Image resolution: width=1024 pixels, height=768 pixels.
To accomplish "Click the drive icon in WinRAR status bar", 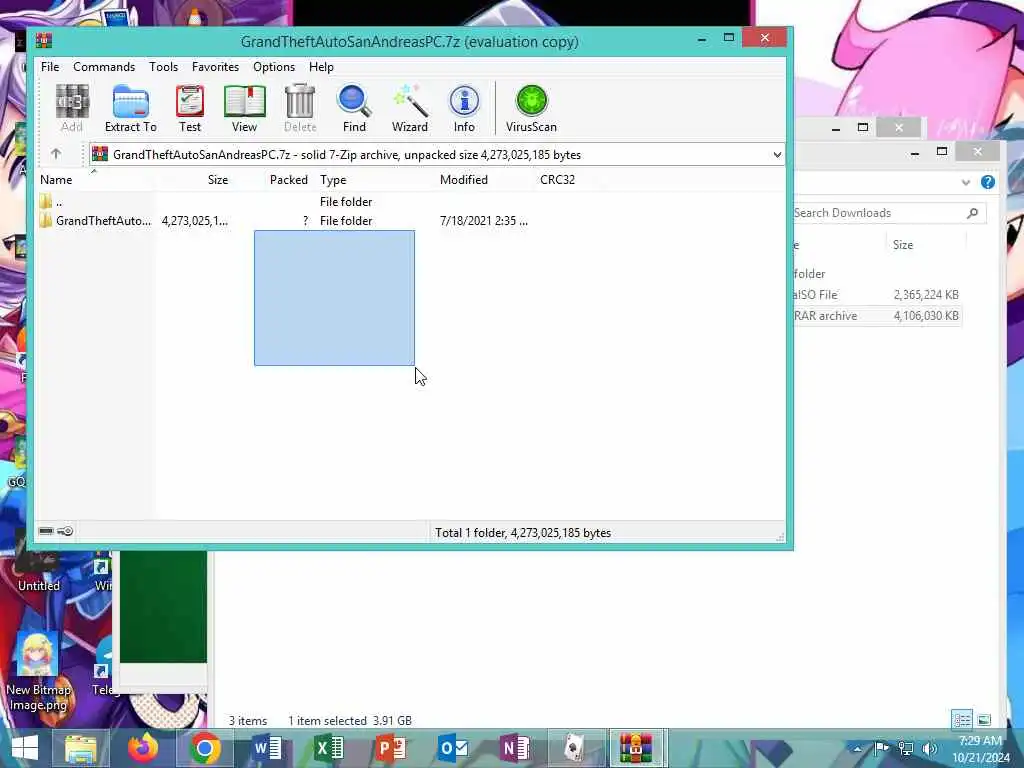I will point(46,531).
